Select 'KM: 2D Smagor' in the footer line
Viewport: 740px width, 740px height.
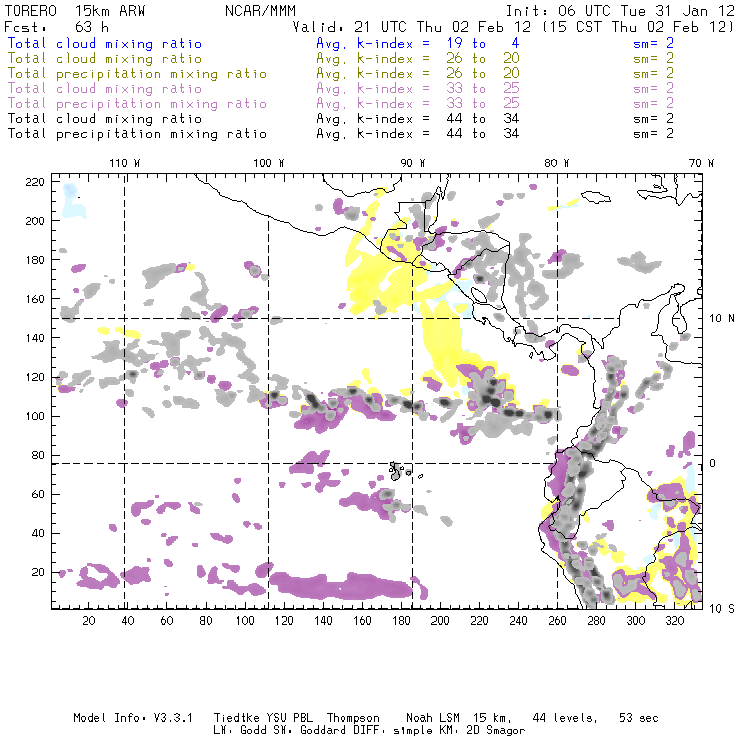482,730
